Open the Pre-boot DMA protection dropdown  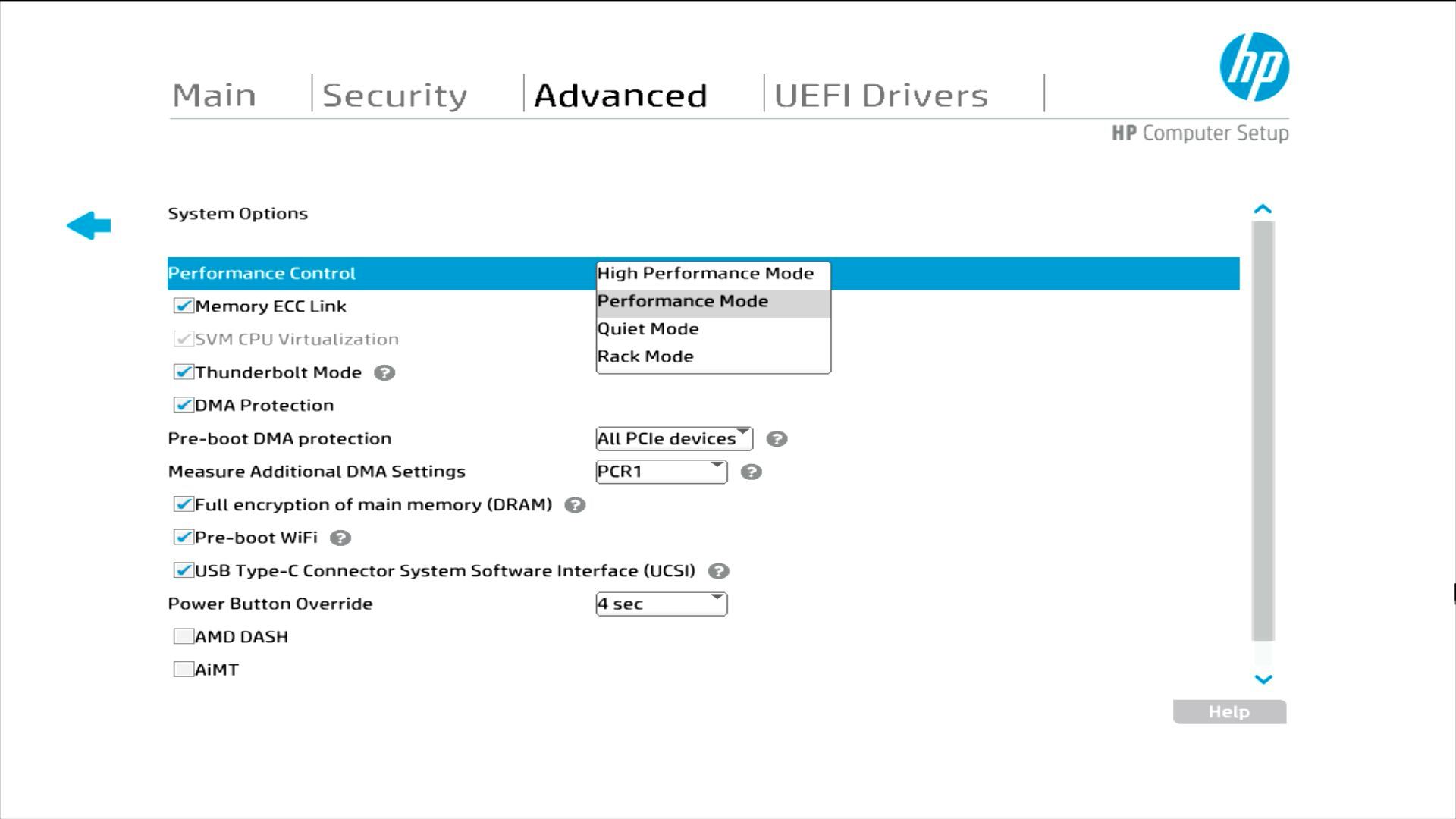[673, 439]
